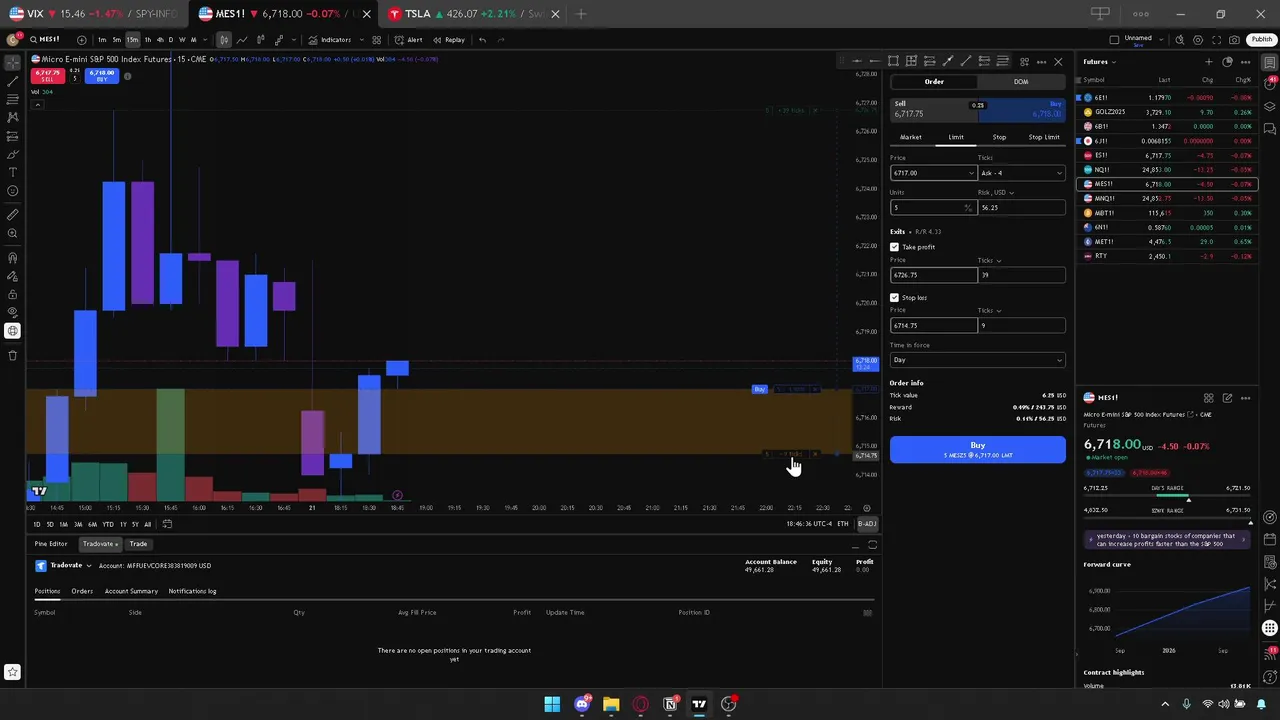Add a symbol to watchlist with plus
The image size is (1280, 720).
tap(1208, 62)
